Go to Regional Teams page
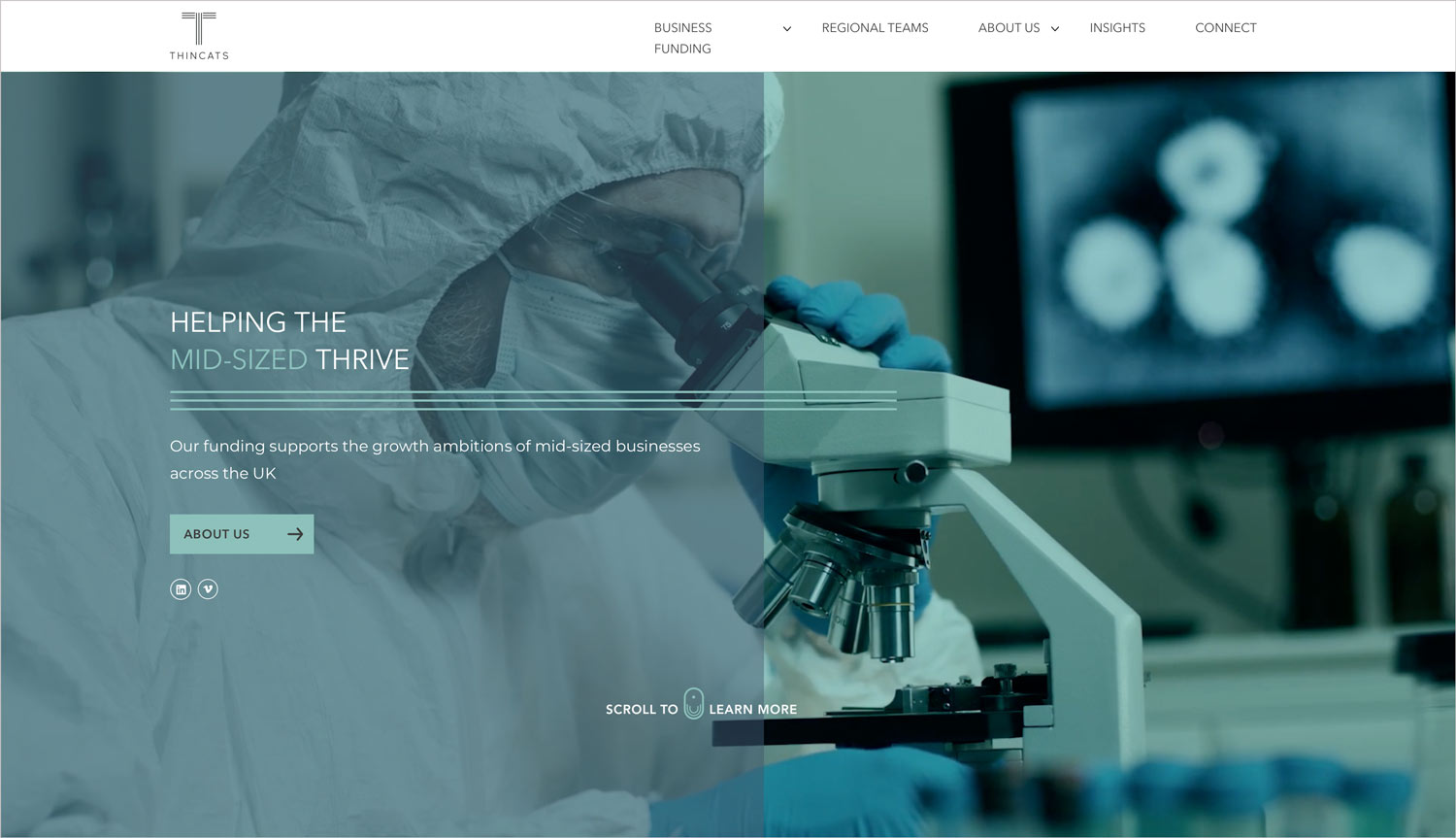The height and width of the screenshot is (838, 1456). tap(875, 28)
